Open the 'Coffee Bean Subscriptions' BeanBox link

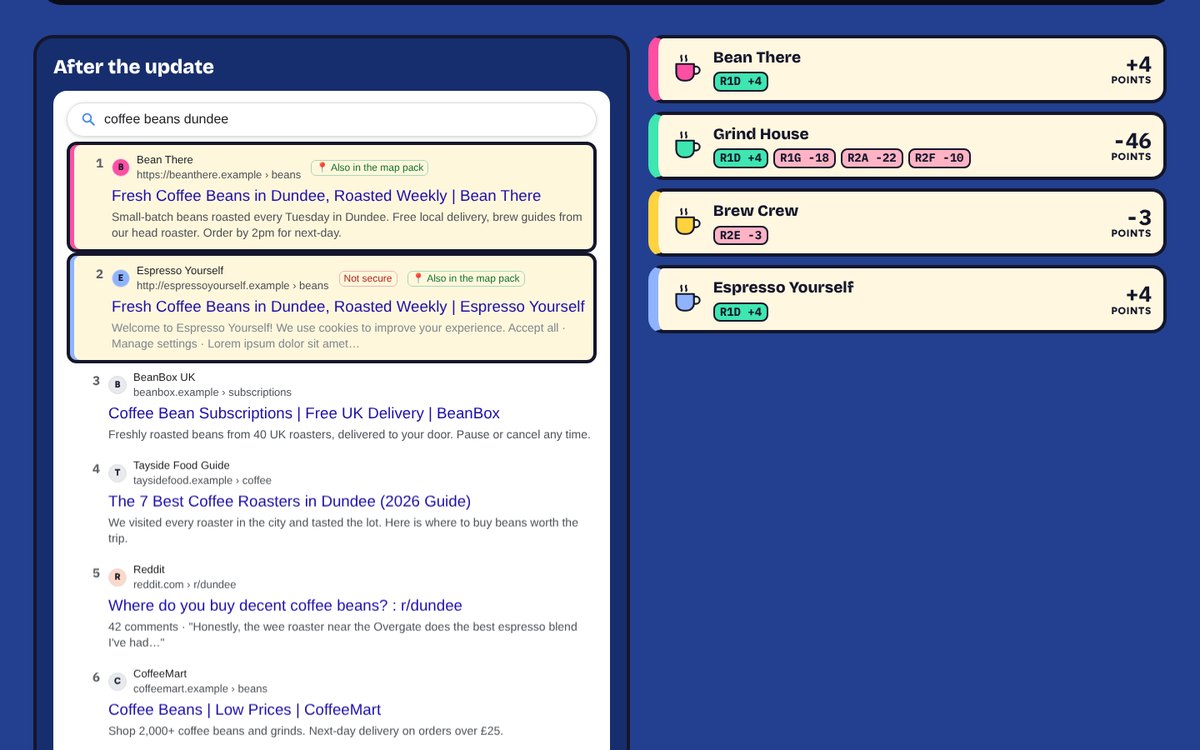pos(304,413)
